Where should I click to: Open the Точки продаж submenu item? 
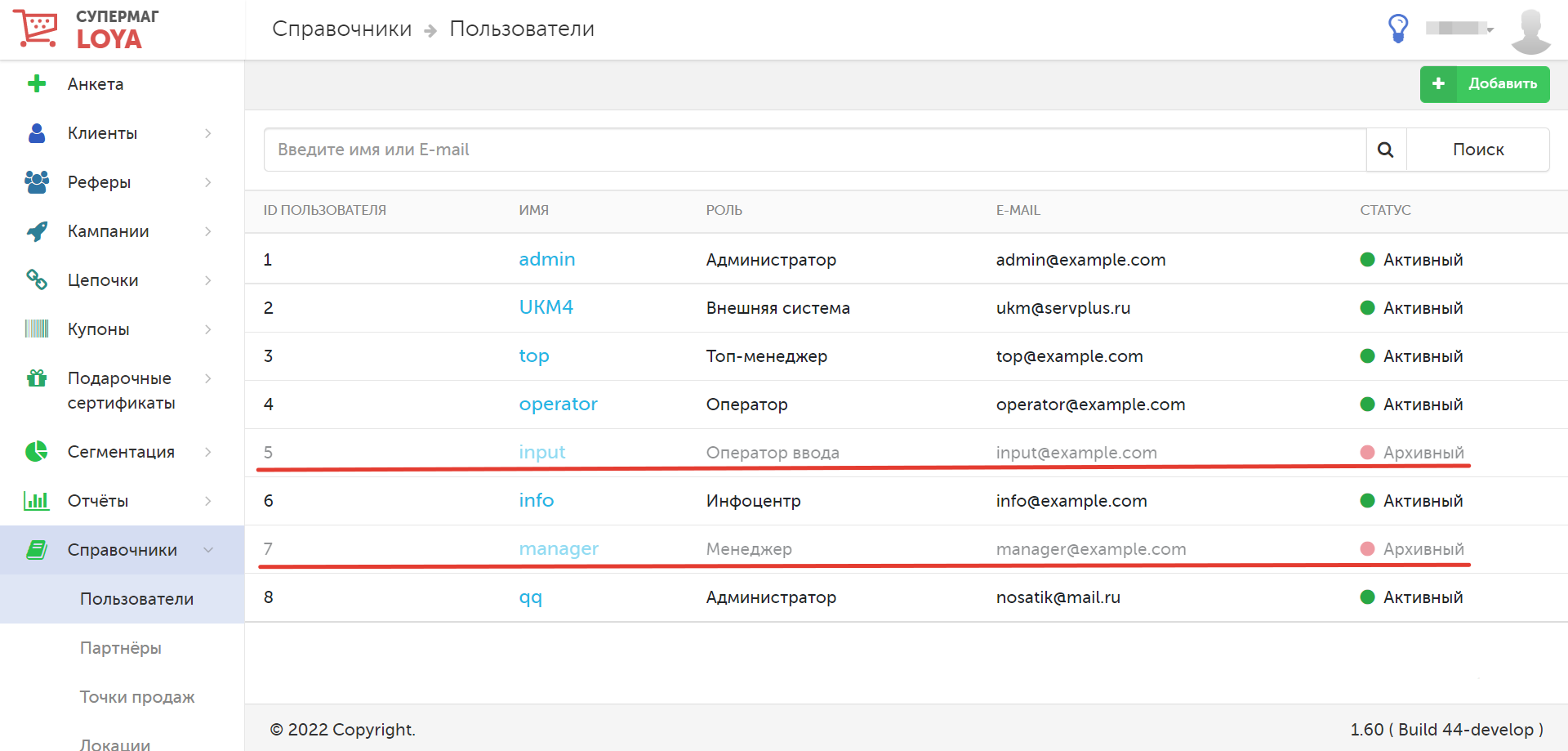tap(137, 697)
